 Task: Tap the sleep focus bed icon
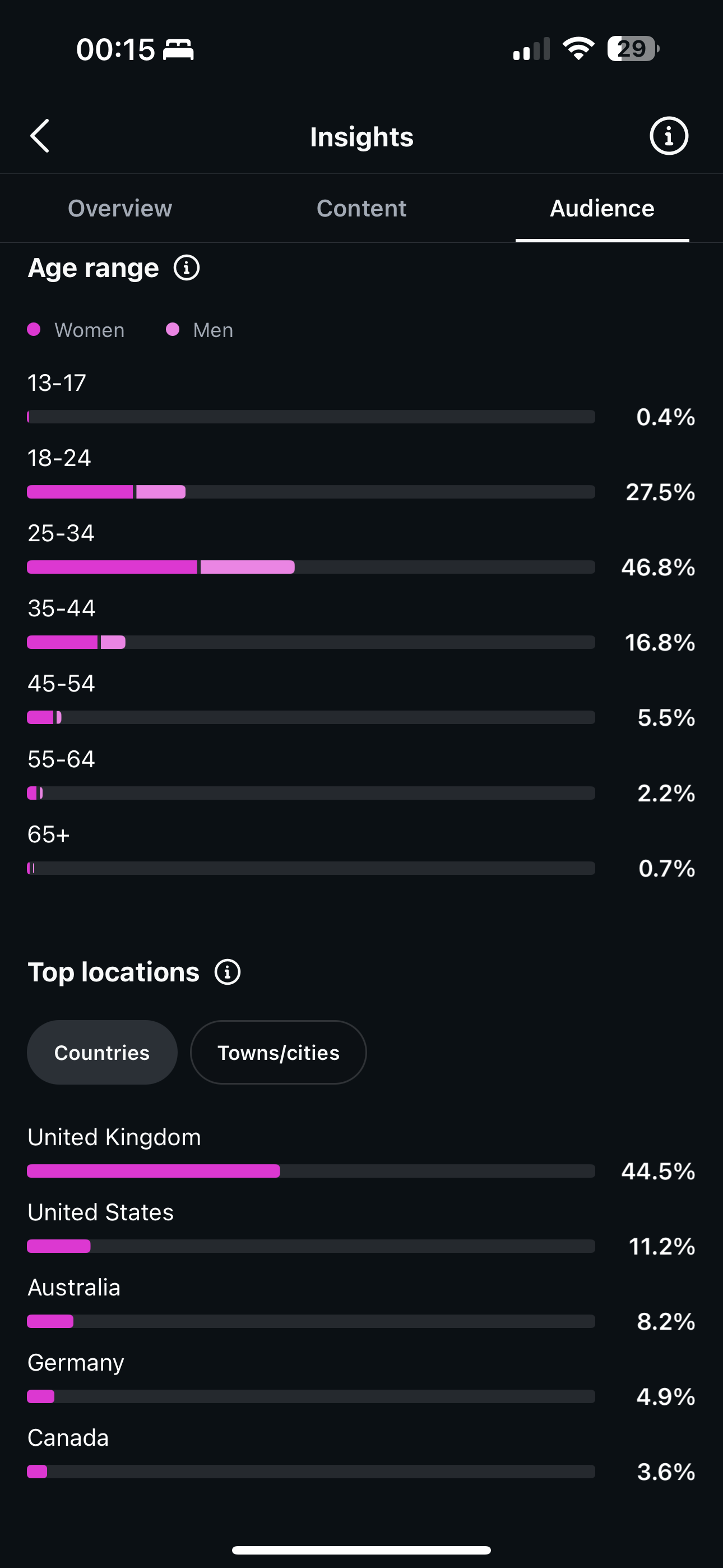pyautogui.click(x=178, y=49)
